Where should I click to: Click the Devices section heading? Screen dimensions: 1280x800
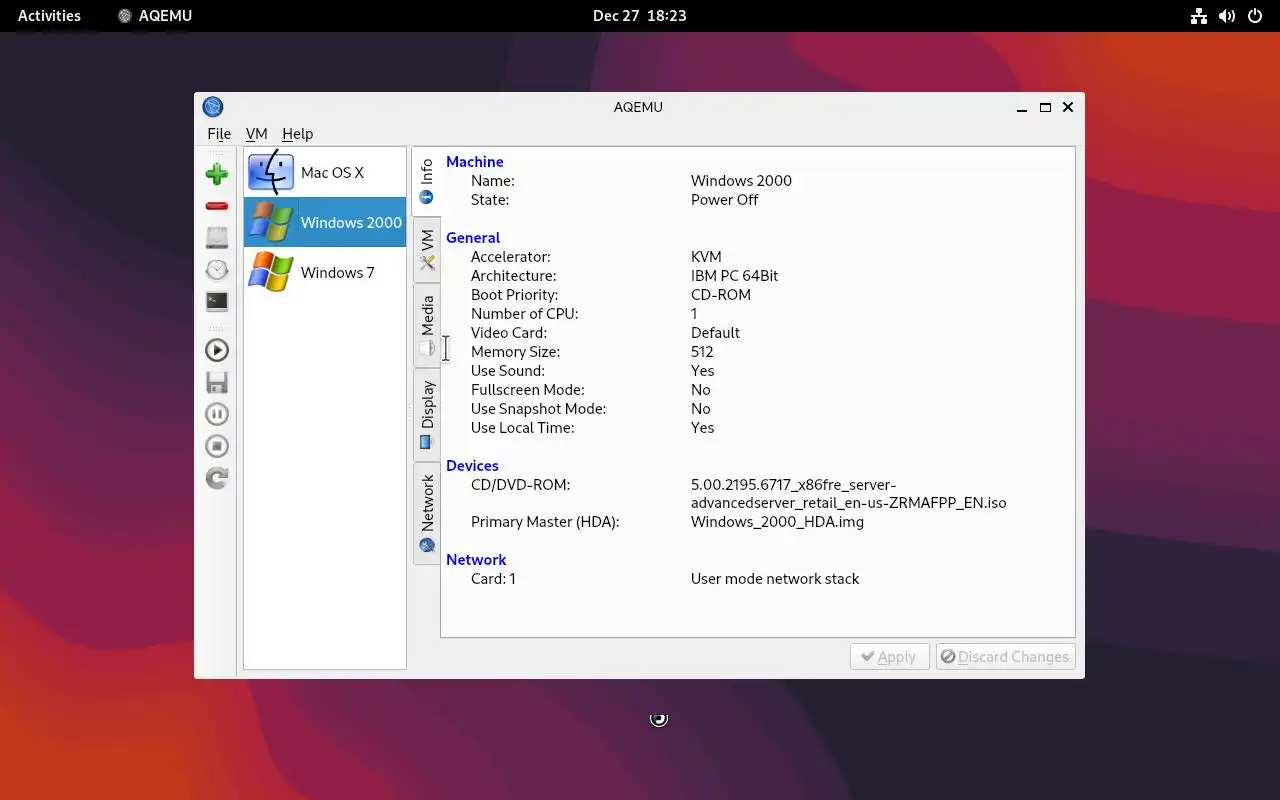coord(472,465)
